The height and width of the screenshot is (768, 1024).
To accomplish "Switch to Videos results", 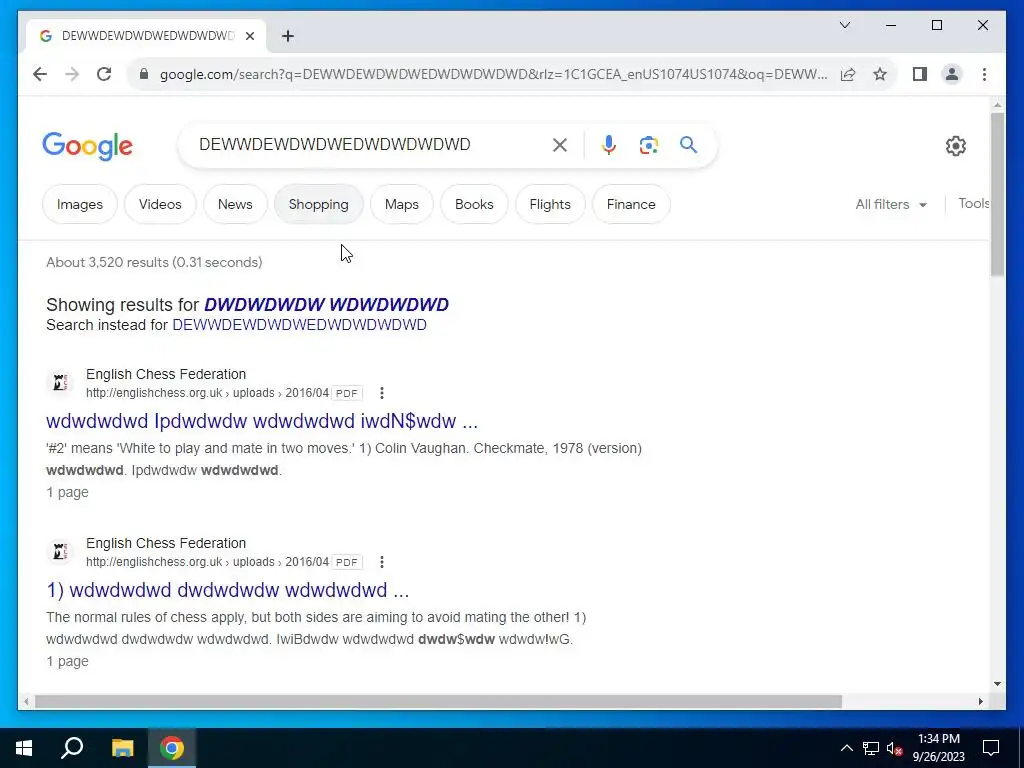I will coord(160,204).
